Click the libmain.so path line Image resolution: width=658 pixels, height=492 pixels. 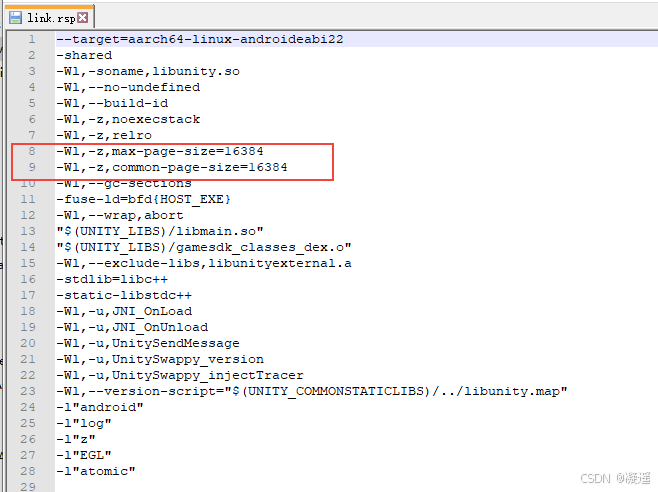pyautogui.click(x=160, y=231)
